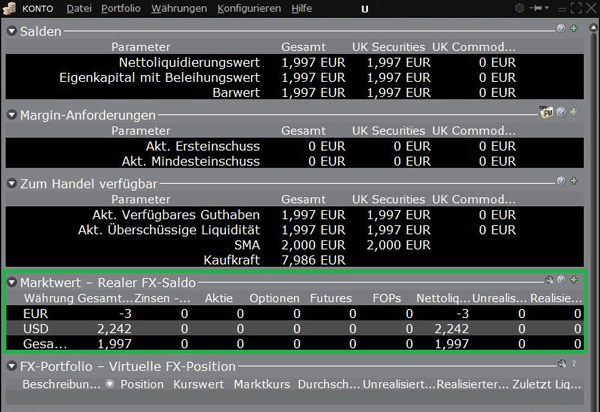Image resolution: width=600 pixels, height=412 pixels.
Task: Click the UK Commod… header in Salden
Action: [474, 47]
